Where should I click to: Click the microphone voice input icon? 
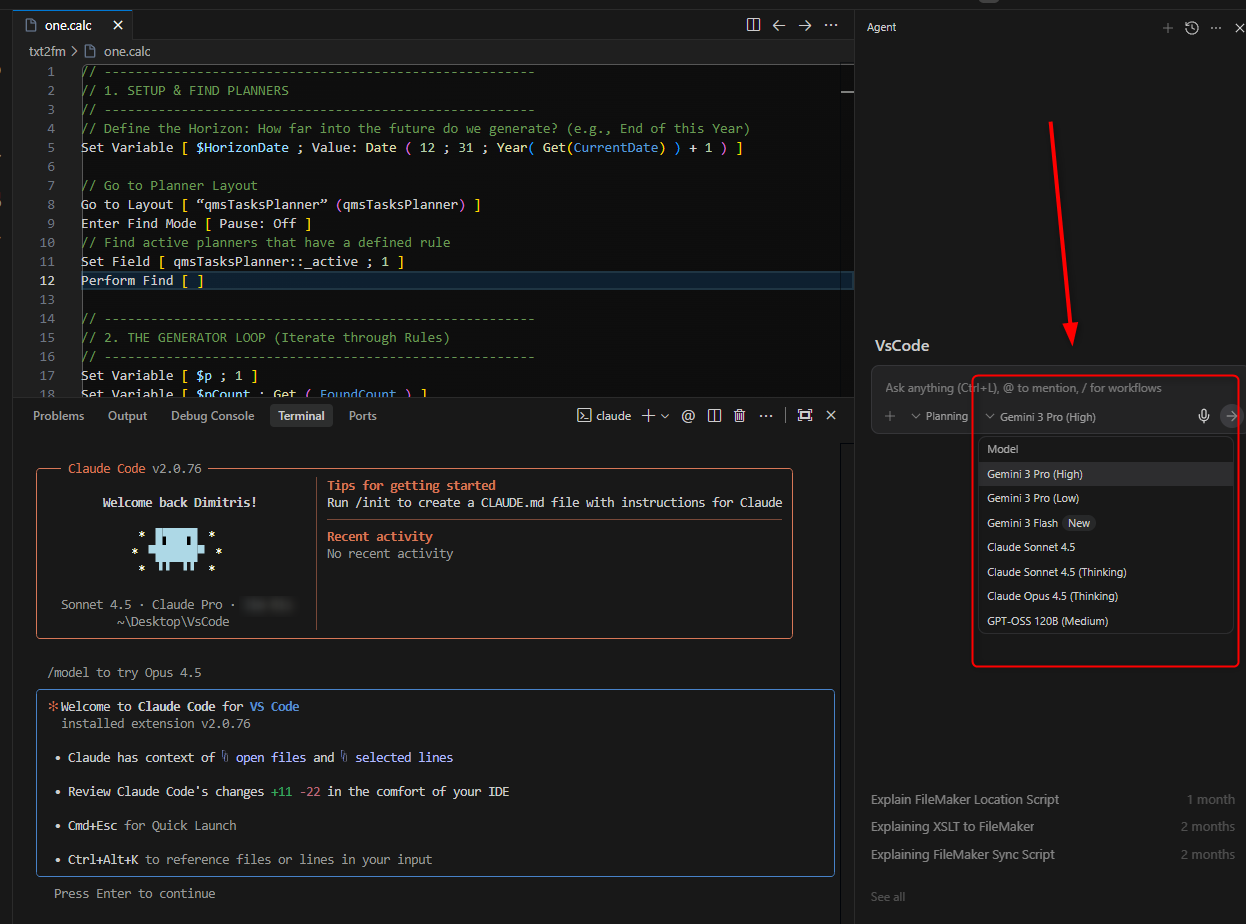pyautogui.click(x=1204, y=416)
